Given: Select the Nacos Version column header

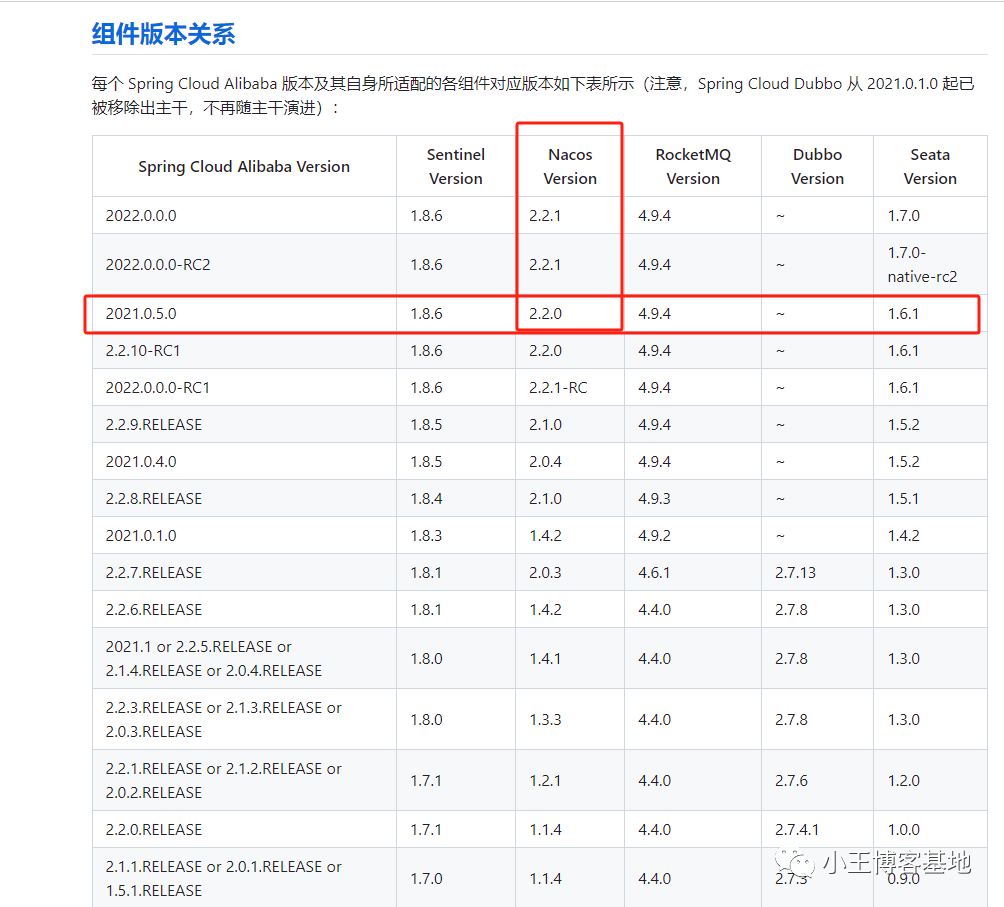Looking at the screenshot, I should tap(570, 167).
